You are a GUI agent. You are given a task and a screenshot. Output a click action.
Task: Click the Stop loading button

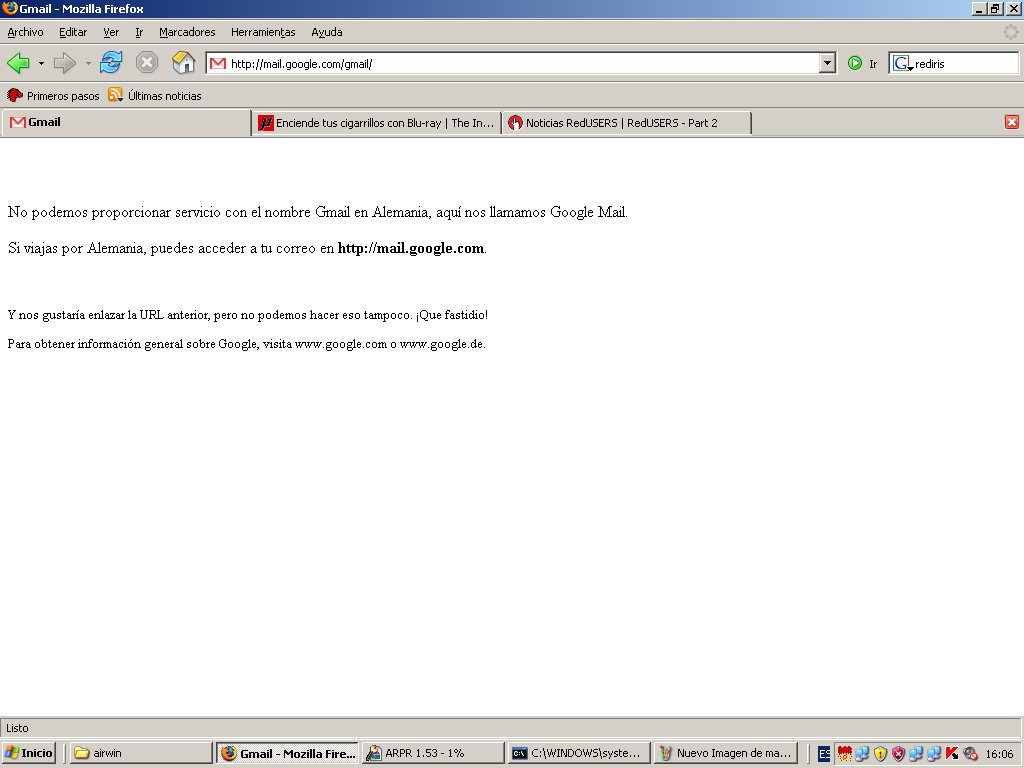point(147,63)
